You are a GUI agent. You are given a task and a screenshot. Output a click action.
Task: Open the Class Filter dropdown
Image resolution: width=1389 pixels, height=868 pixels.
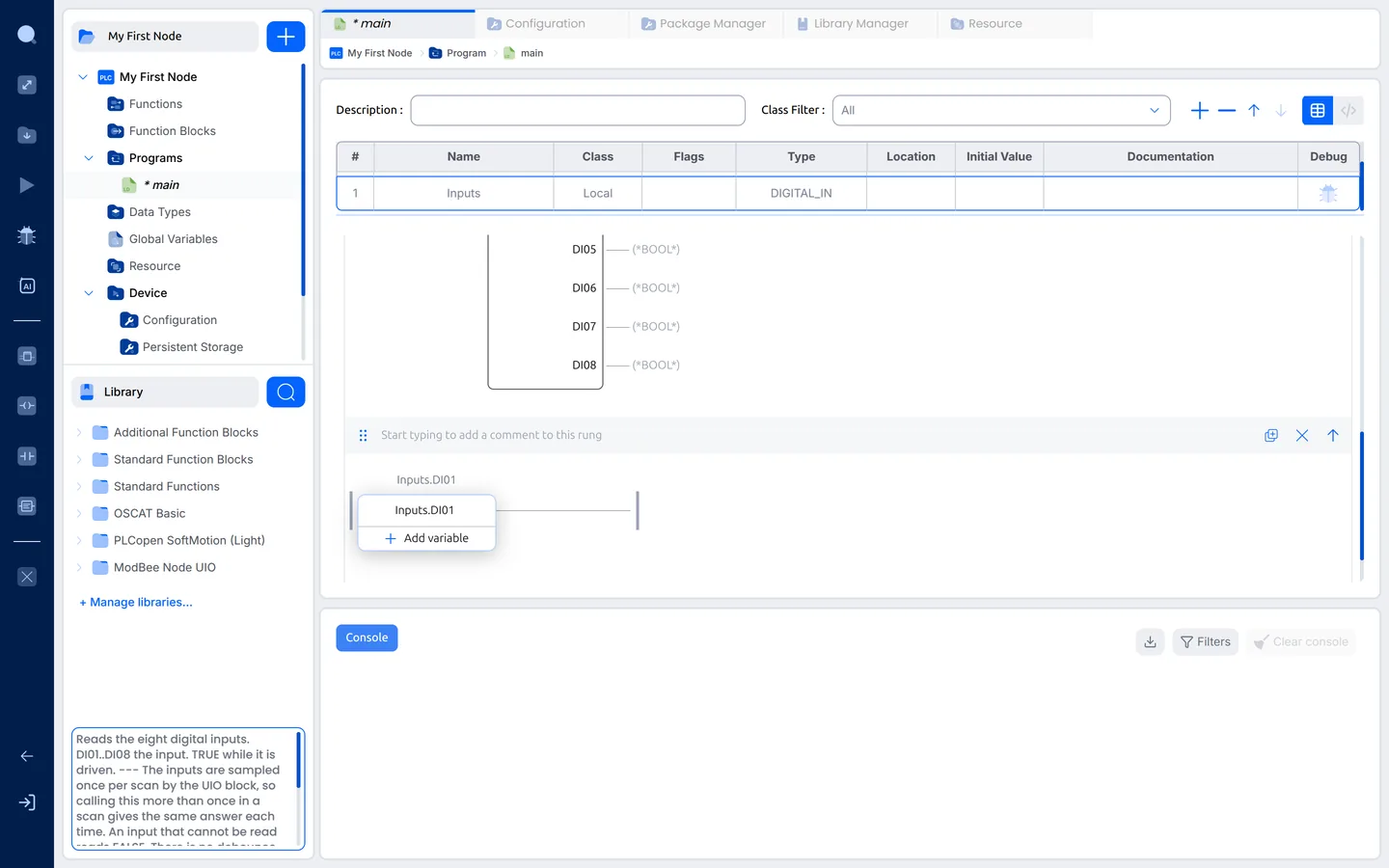tap(1001, 110)
